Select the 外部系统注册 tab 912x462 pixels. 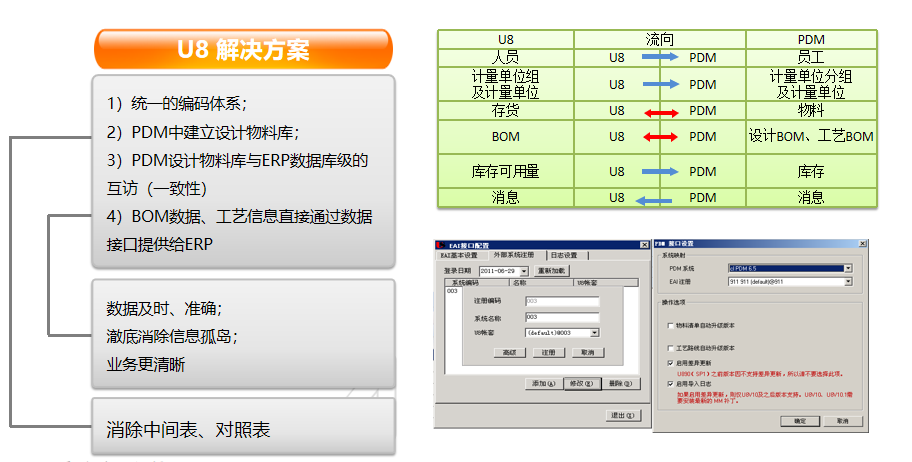(514, 255)
